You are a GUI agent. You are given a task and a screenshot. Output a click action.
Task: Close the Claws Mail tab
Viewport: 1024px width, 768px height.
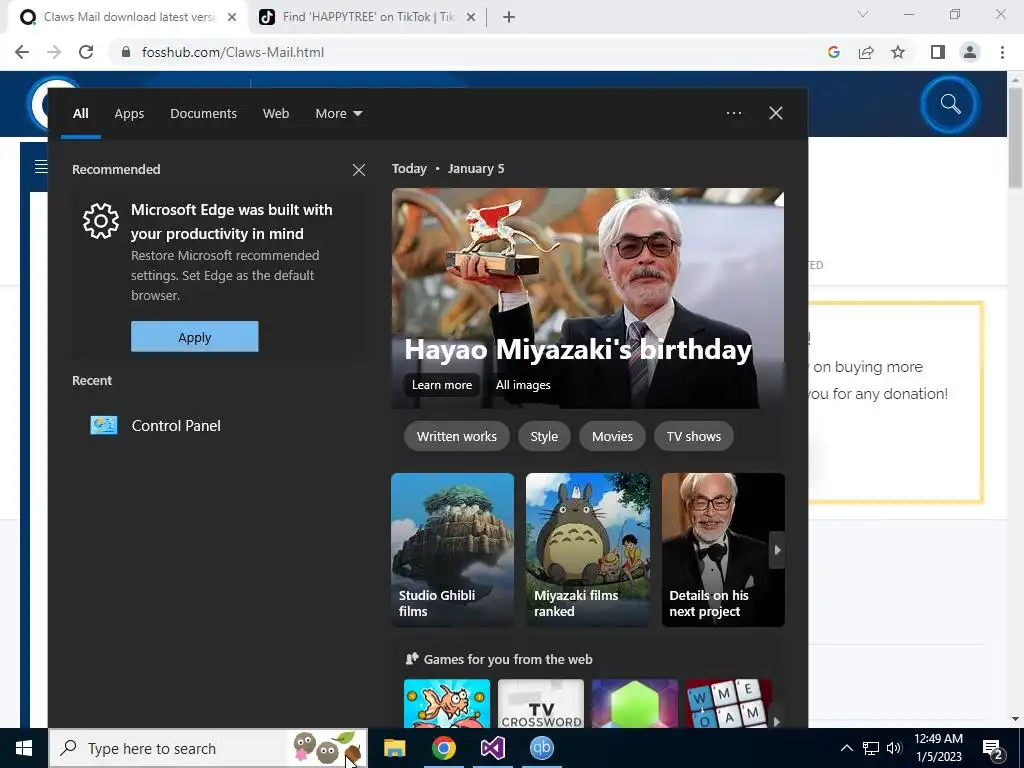click(232, 17)
